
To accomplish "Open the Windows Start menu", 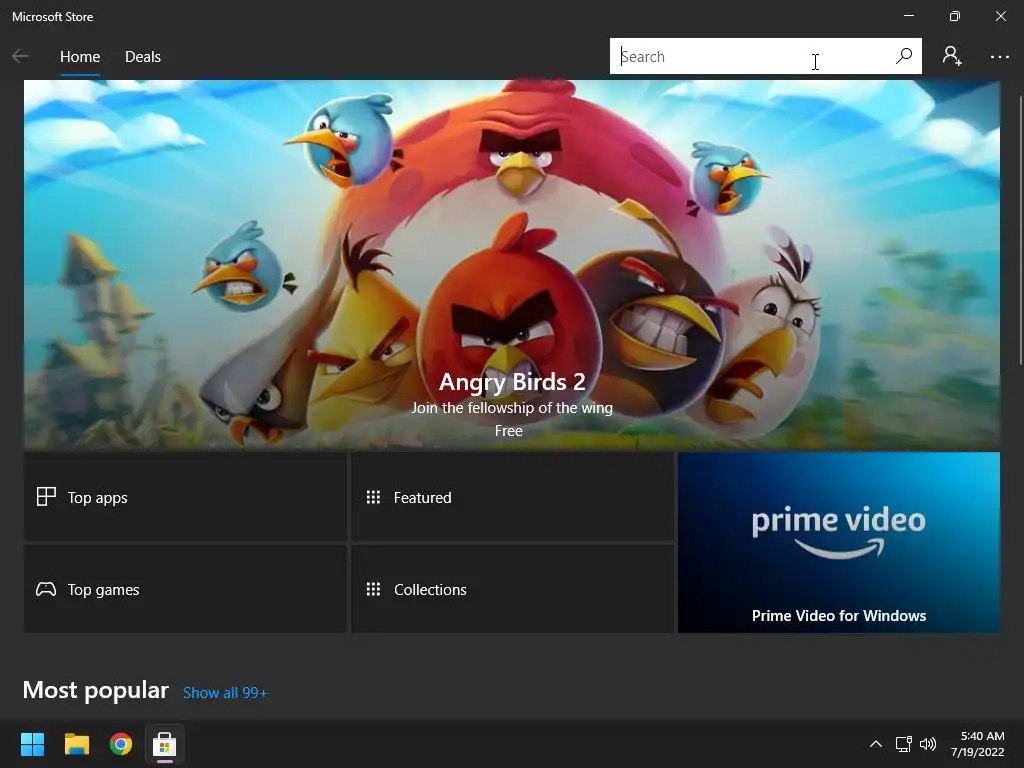I will tap(32, 744).
